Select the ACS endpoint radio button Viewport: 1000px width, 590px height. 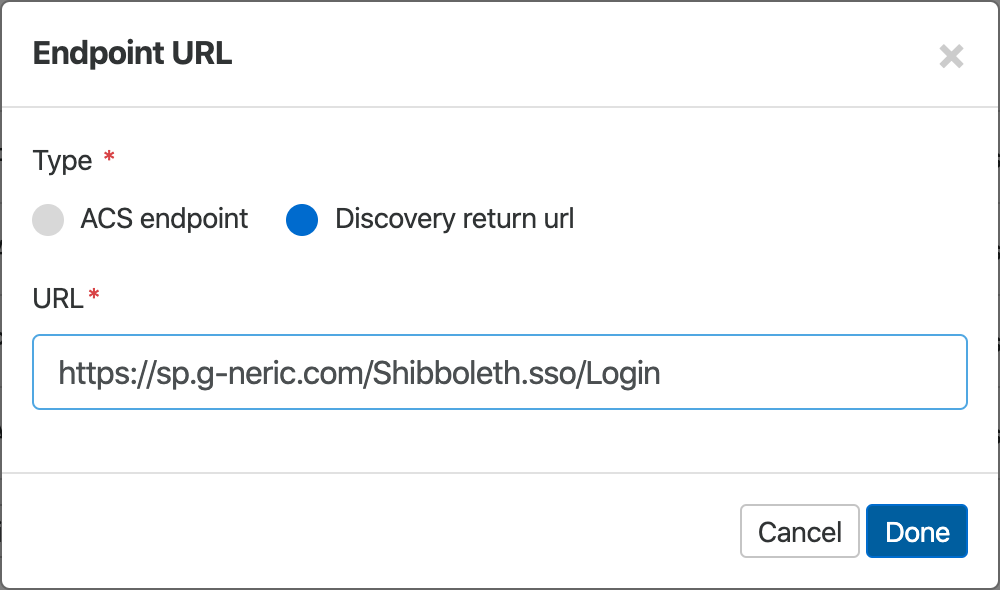pos(48,219)
